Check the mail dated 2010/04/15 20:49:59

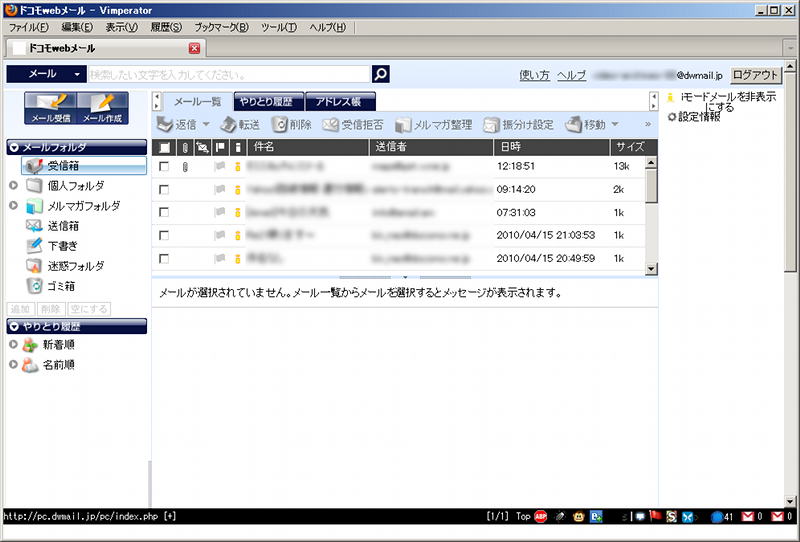pos(164,259)
